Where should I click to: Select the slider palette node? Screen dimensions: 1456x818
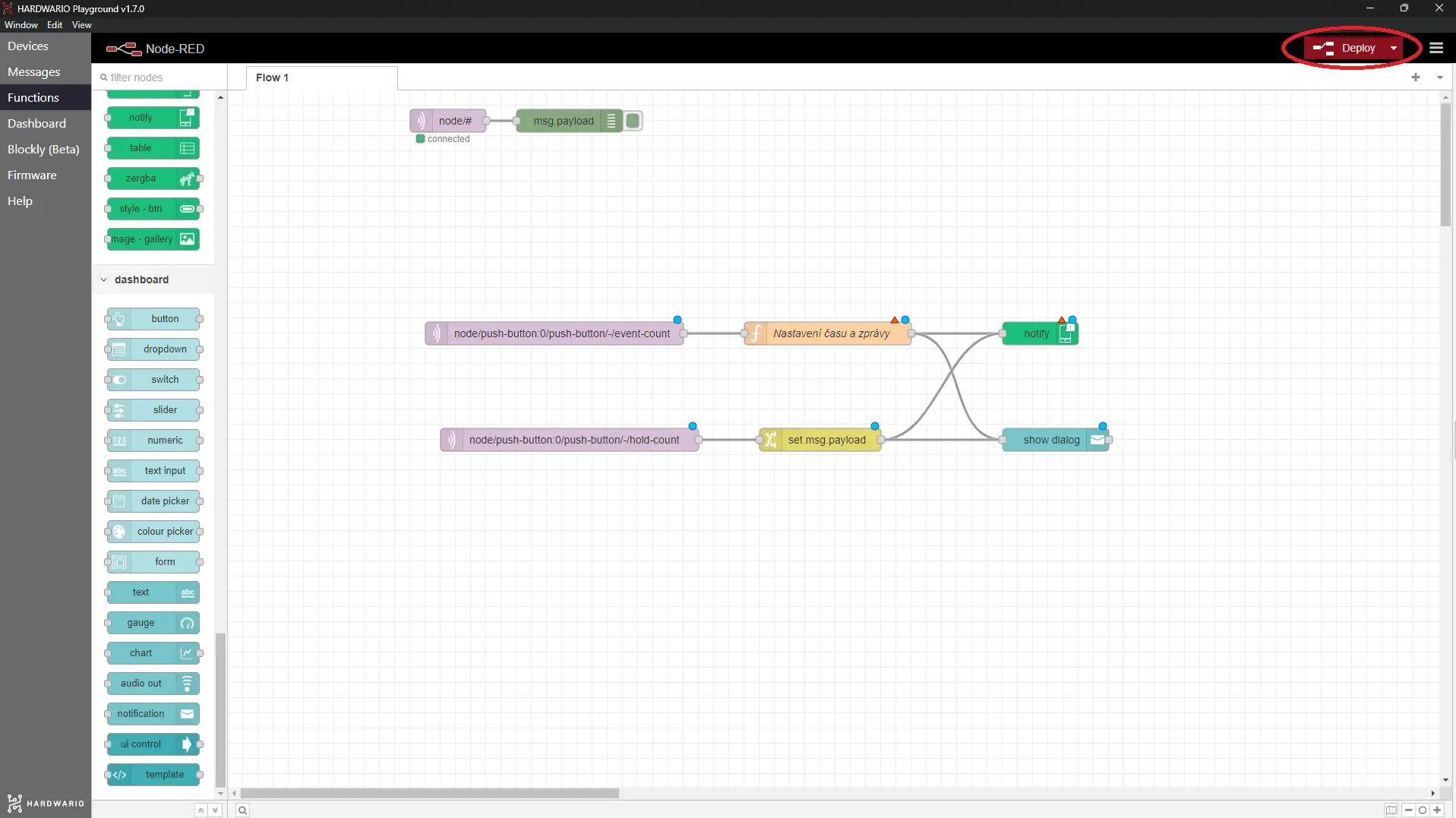tap(153, 410)
